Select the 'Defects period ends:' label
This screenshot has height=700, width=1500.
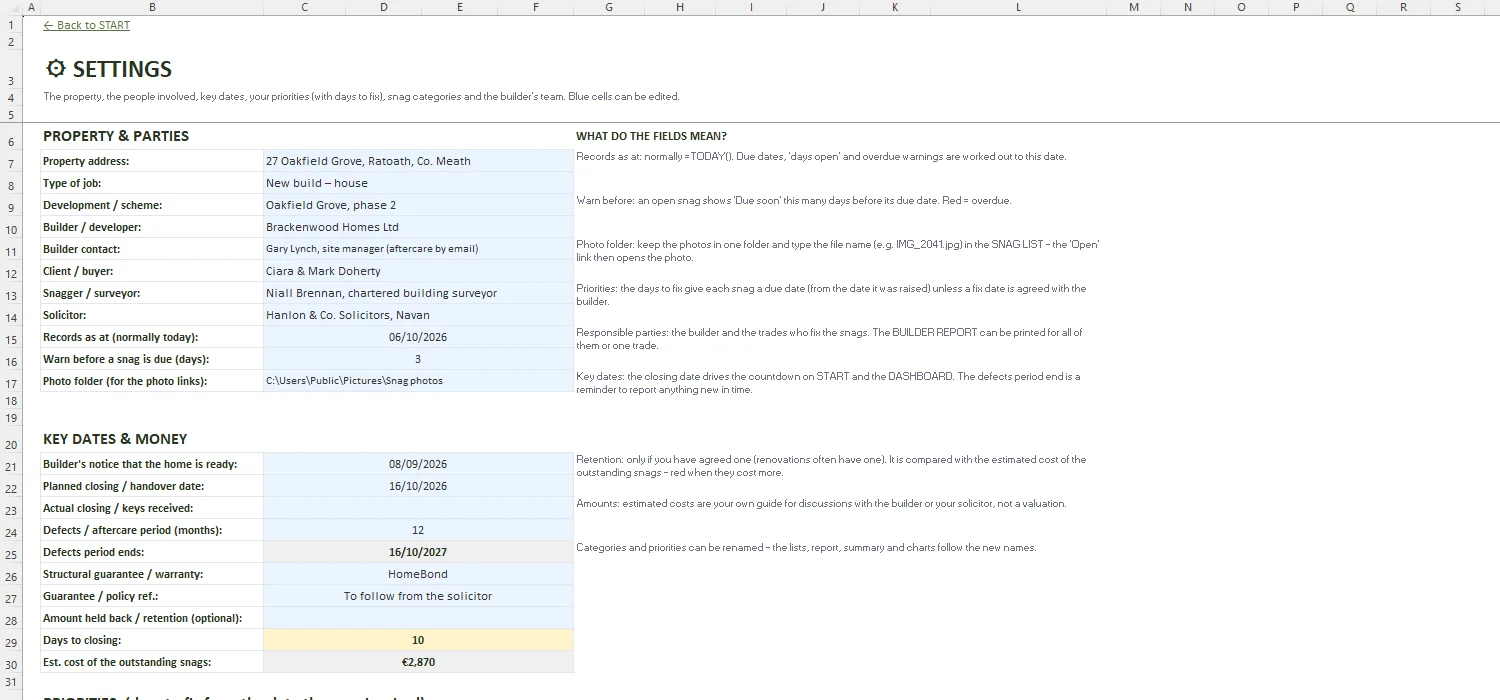[152, 552]
